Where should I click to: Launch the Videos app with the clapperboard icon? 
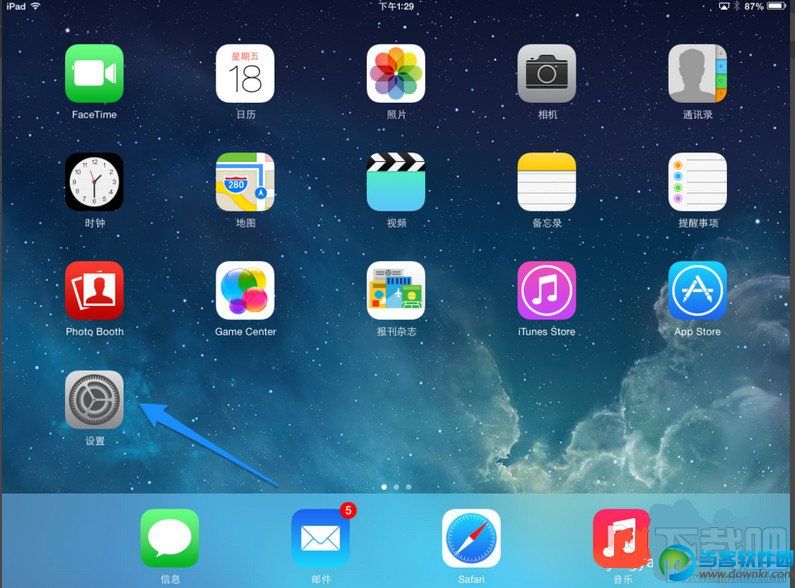tap(396, 182)
